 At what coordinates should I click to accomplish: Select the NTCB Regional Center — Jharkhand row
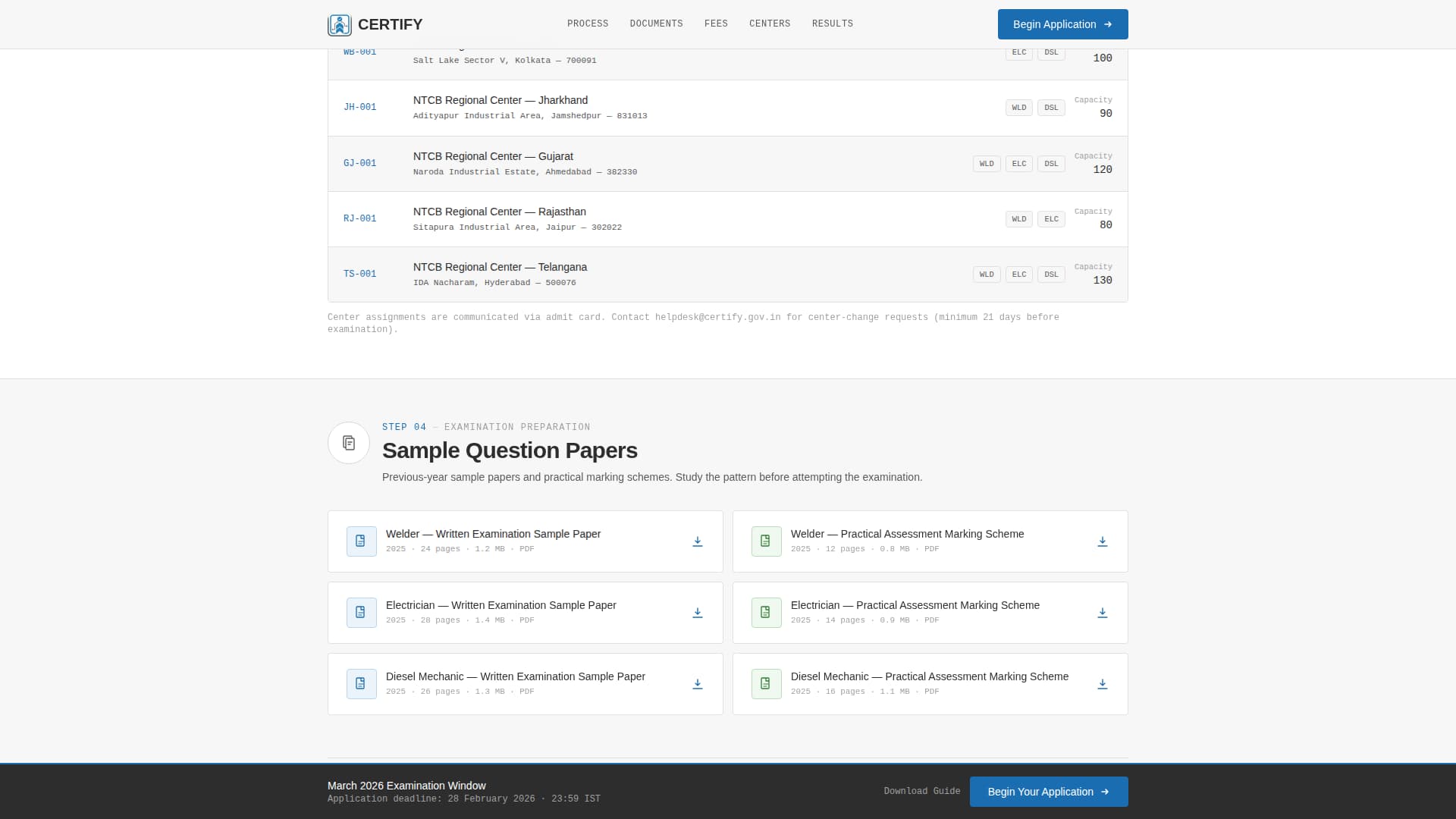point(728,108)
